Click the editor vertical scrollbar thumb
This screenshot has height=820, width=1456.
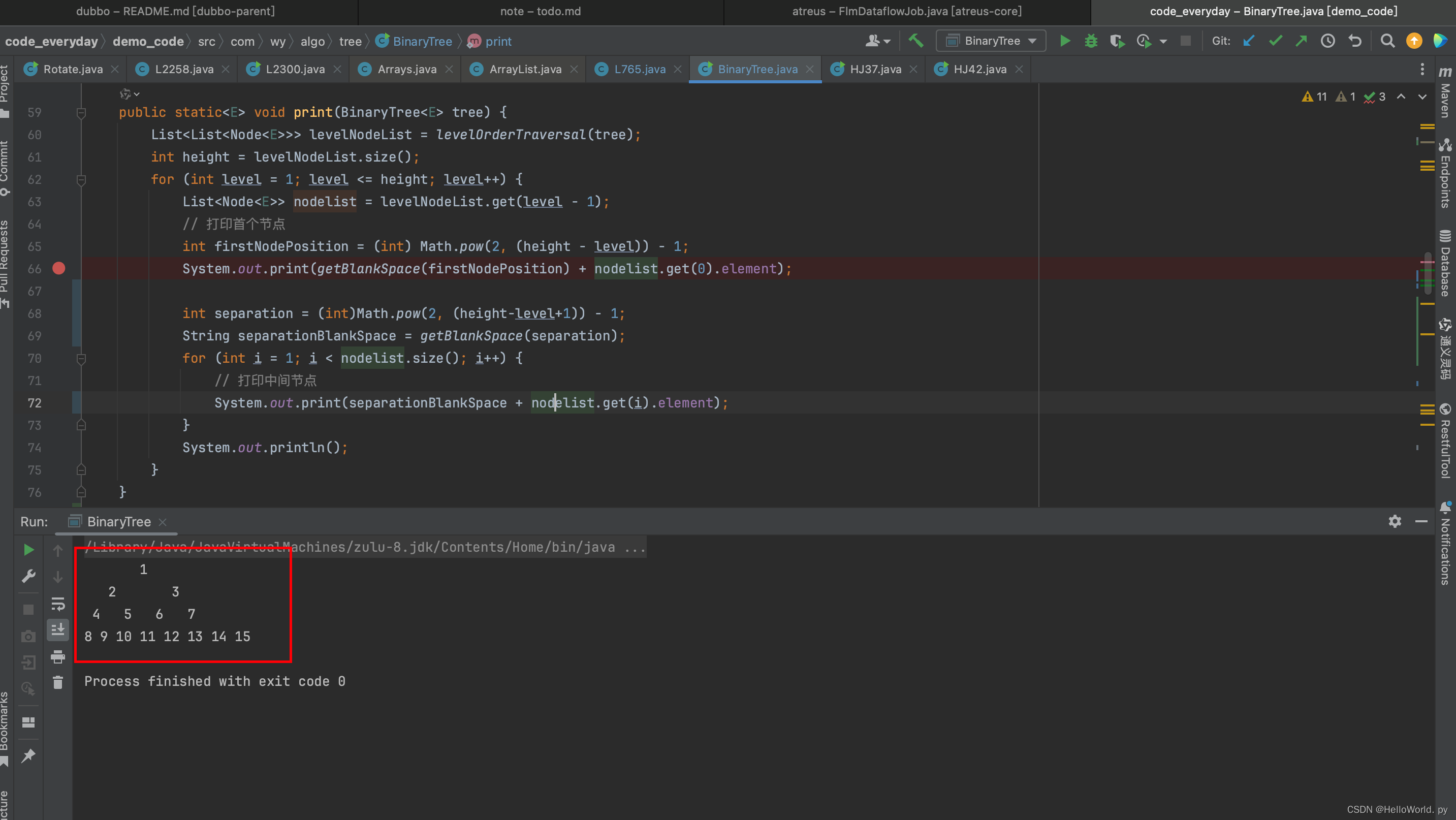1428,273
